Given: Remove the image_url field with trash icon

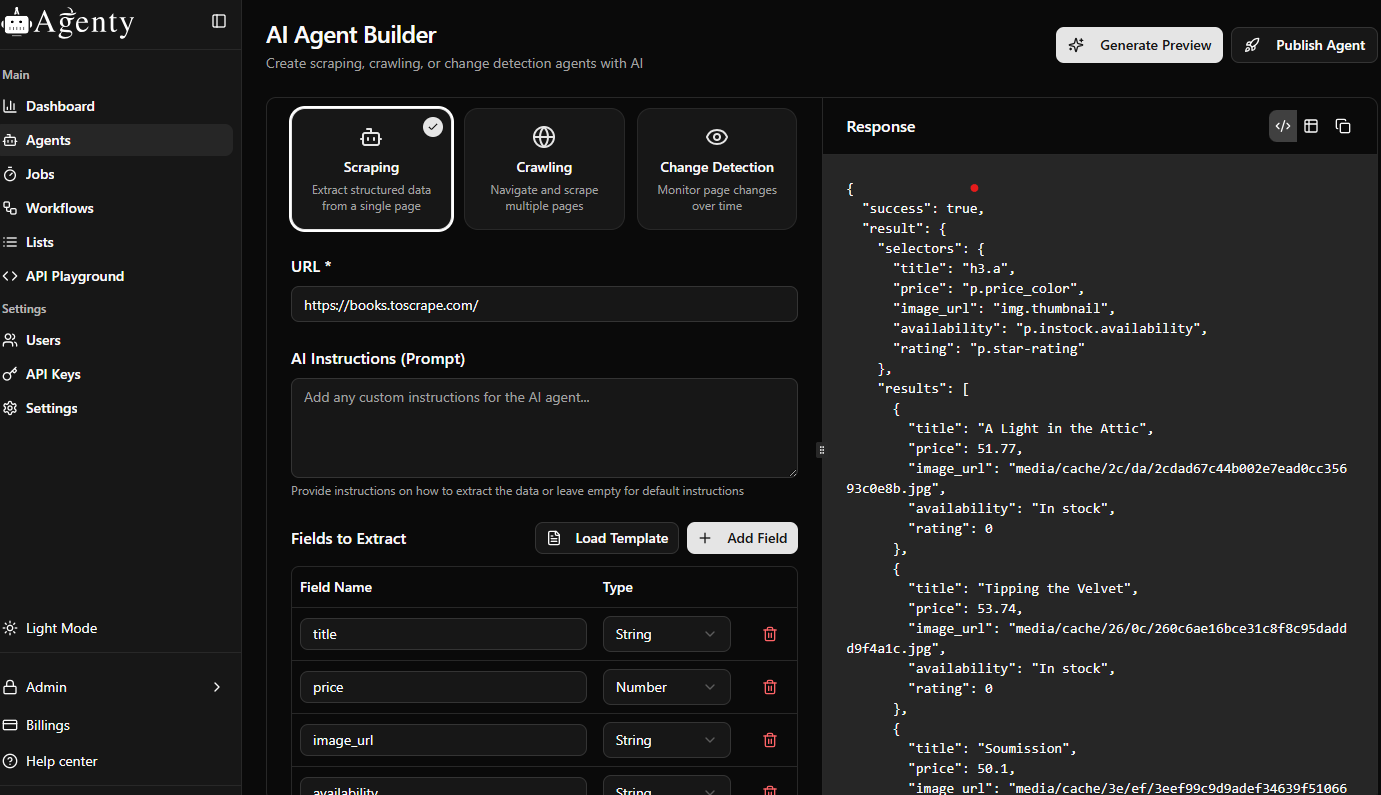Looking at the screenshot, I should coord(770,740).
